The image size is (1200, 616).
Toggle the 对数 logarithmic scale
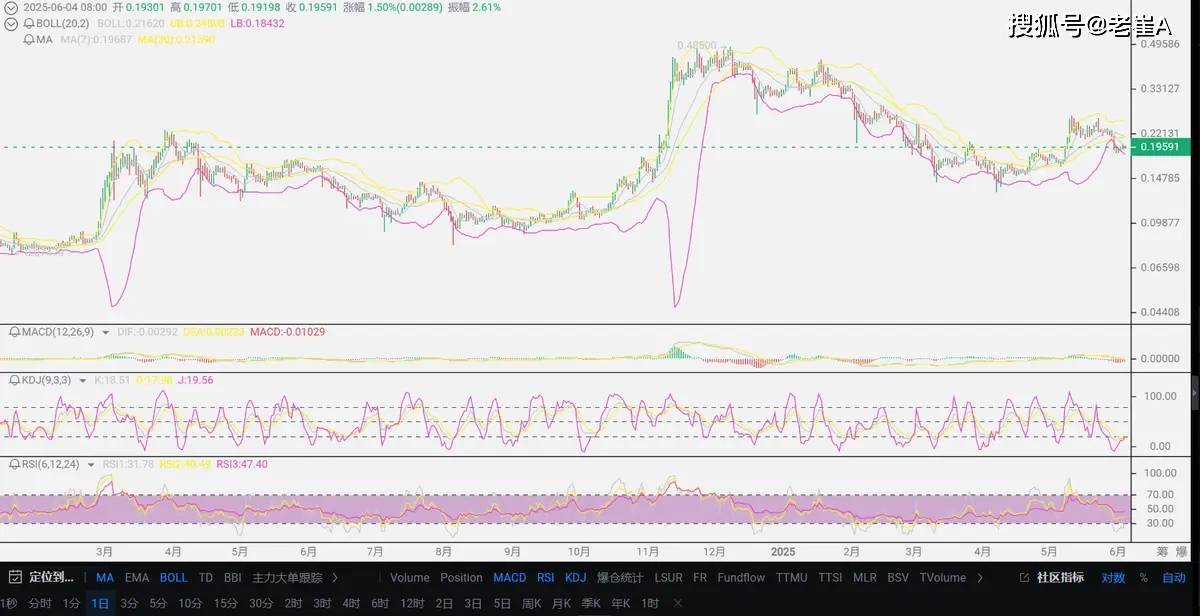pyautogui.click(x=1112, y=577)
